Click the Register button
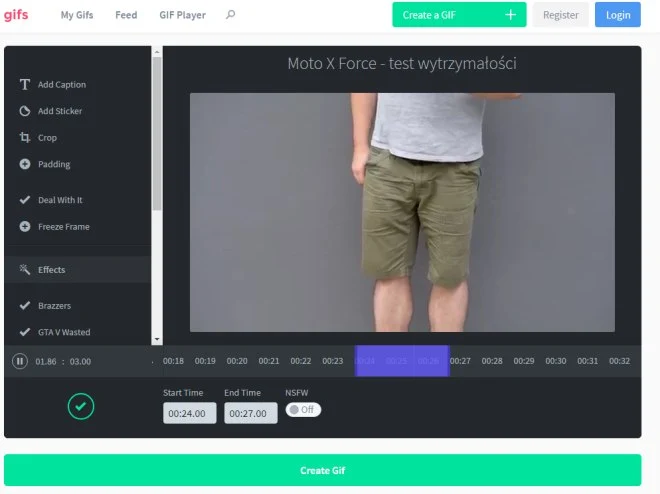Screen dimensions: 660x494 pyautogui.click(x=561, y=15)
